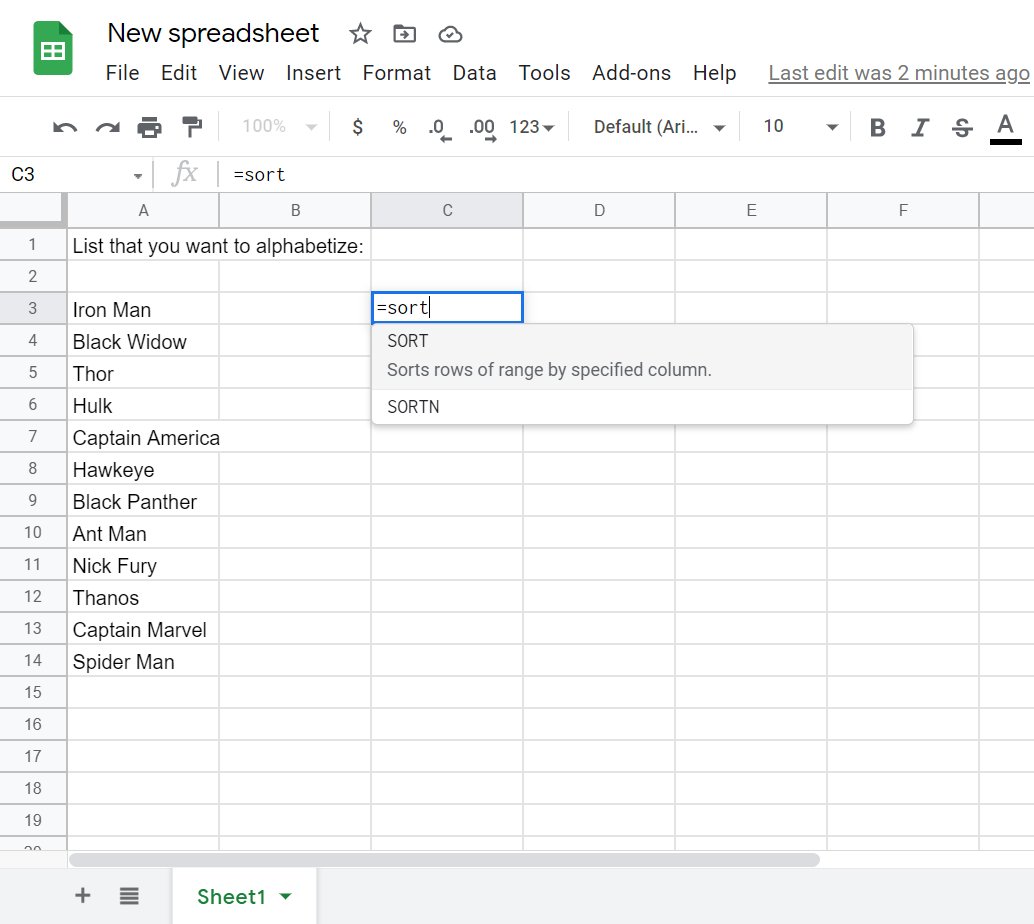The width and height of the screenshot is (1034, 924).
Task: Undo the last action
Action: (65, 127)
